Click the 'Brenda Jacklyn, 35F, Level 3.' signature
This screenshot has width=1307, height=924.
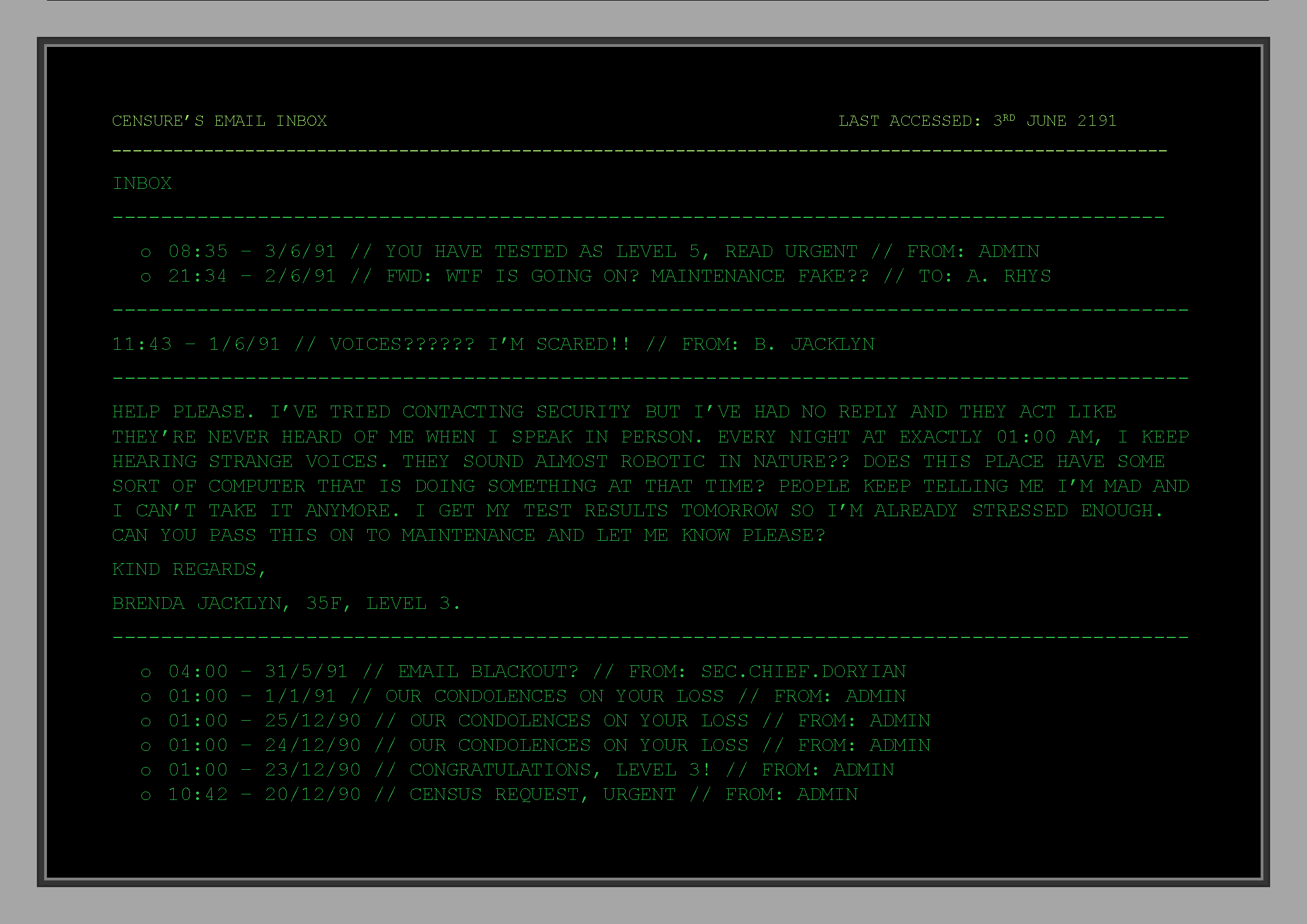[x=286, y=603]
